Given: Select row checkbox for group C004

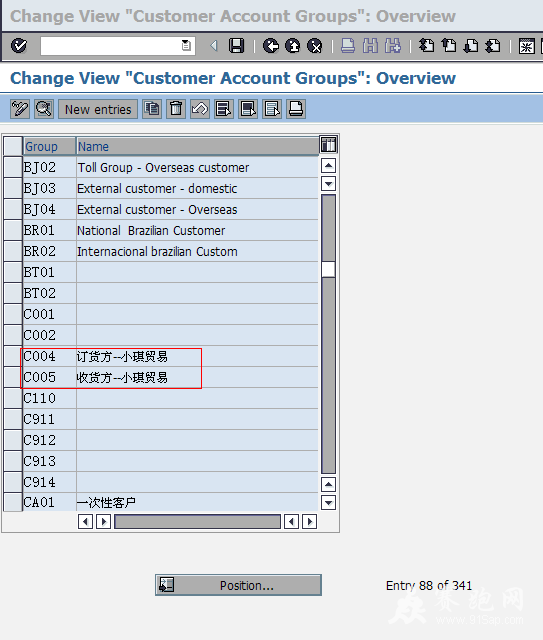Looking at the screenshot, I should [13, 356].
